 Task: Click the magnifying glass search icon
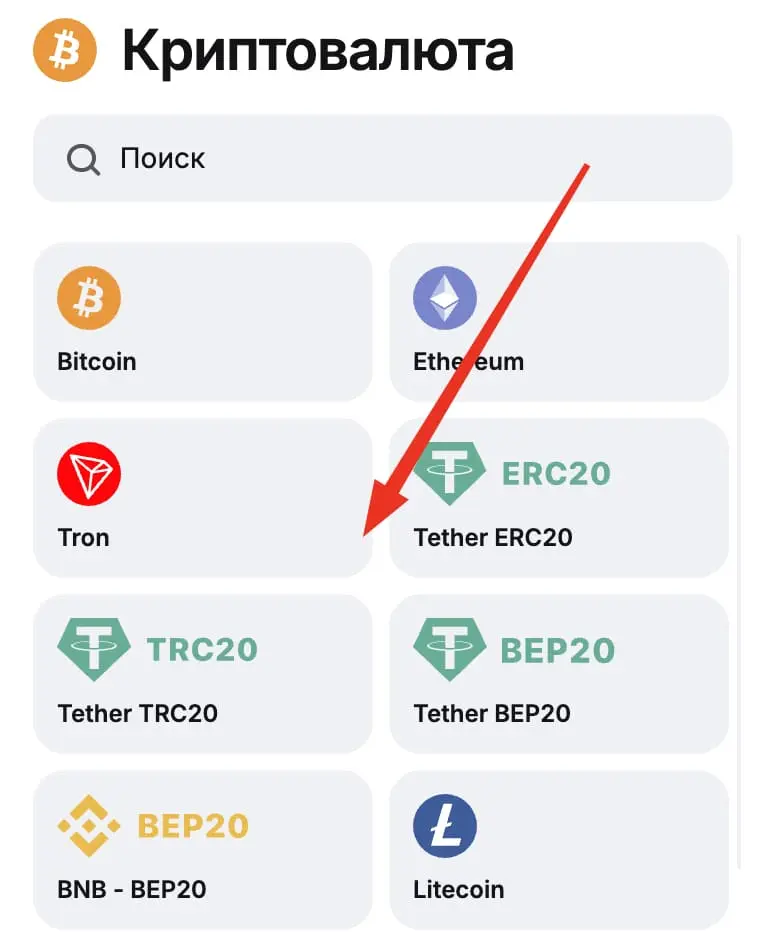[x=83, y=159]
